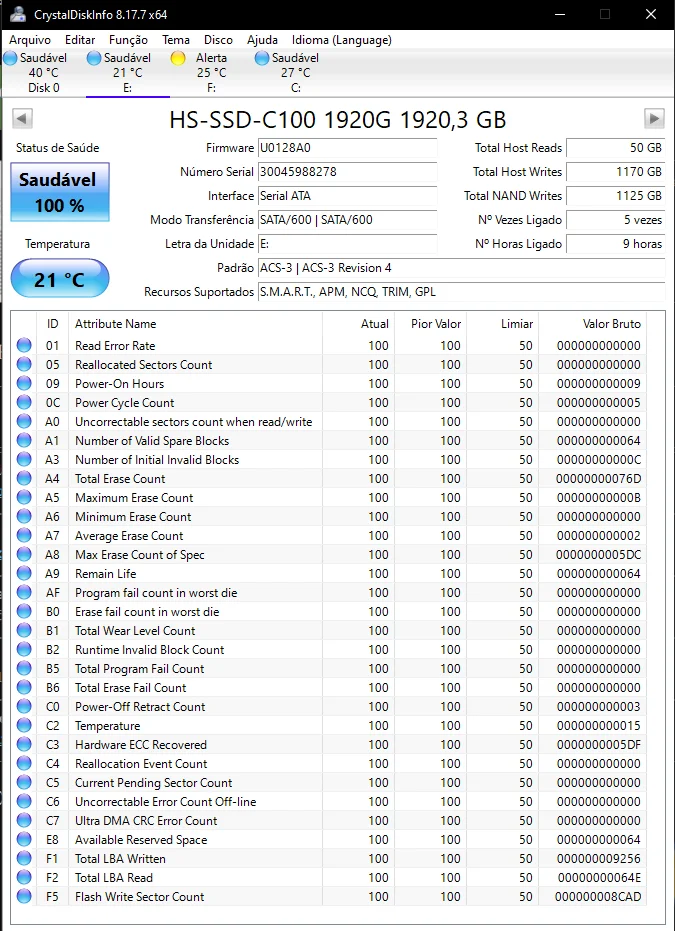This screenshot has height=931, width=675.
Task: Click the blue status icon for Disk 0
Action: pyautogui.click(x=10, y=58)
